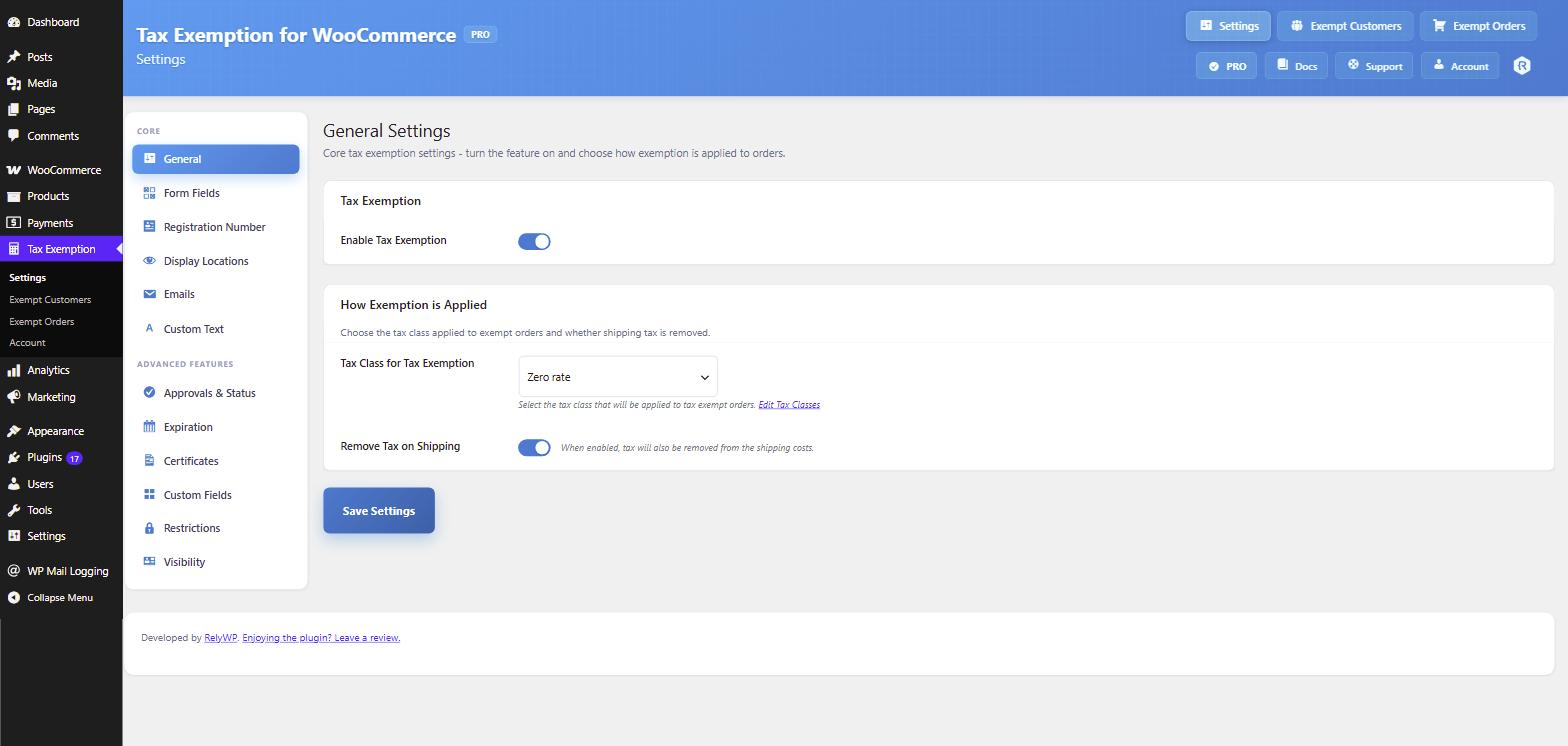Click the Comments bubble icon
The image size is (1568, 746).
coord(13,136)
